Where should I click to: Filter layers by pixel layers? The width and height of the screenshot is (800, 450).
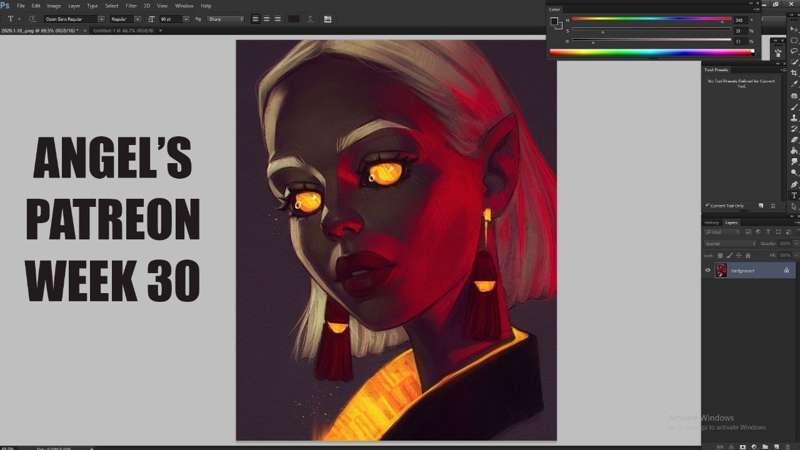[747, 232]
